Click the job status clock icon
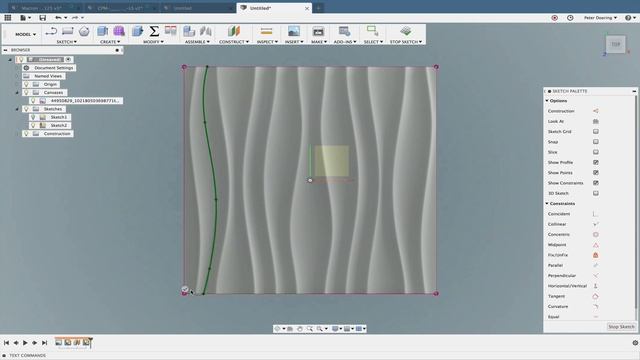Viewport: 640px width, 360px height. (570, 18)
